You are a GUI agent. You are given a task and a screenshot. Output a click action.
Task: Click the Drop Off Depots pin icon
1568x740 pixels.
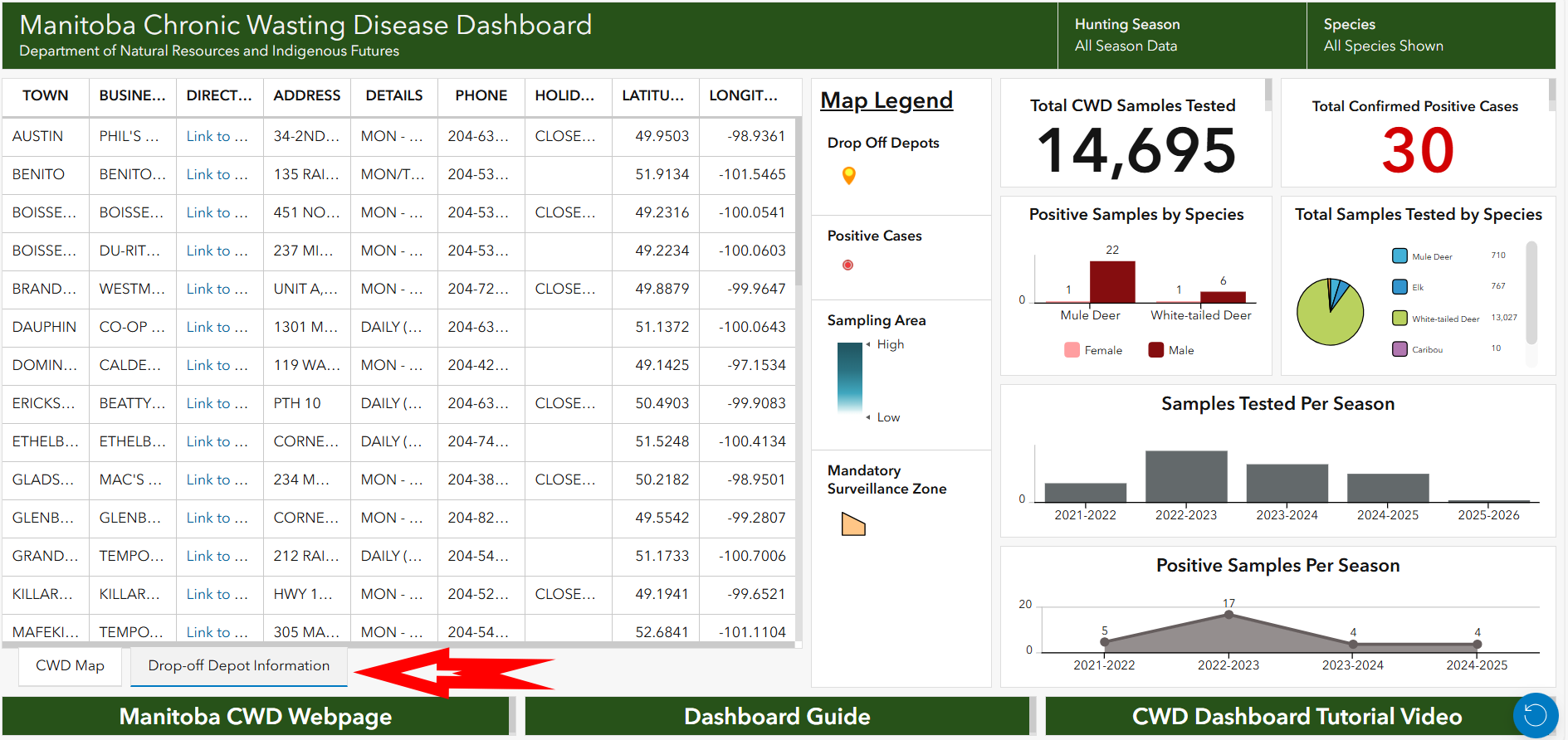click(x=848, y=175)
